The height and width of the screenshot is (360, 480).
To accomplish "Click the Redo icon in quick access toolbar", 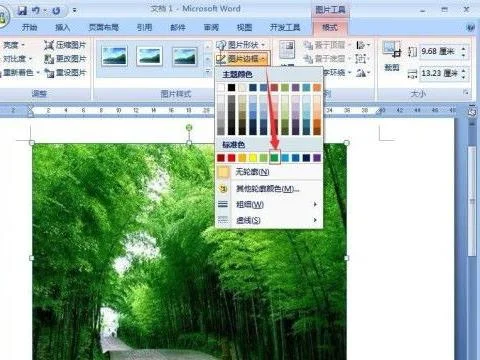I will (x=56, y=11).
